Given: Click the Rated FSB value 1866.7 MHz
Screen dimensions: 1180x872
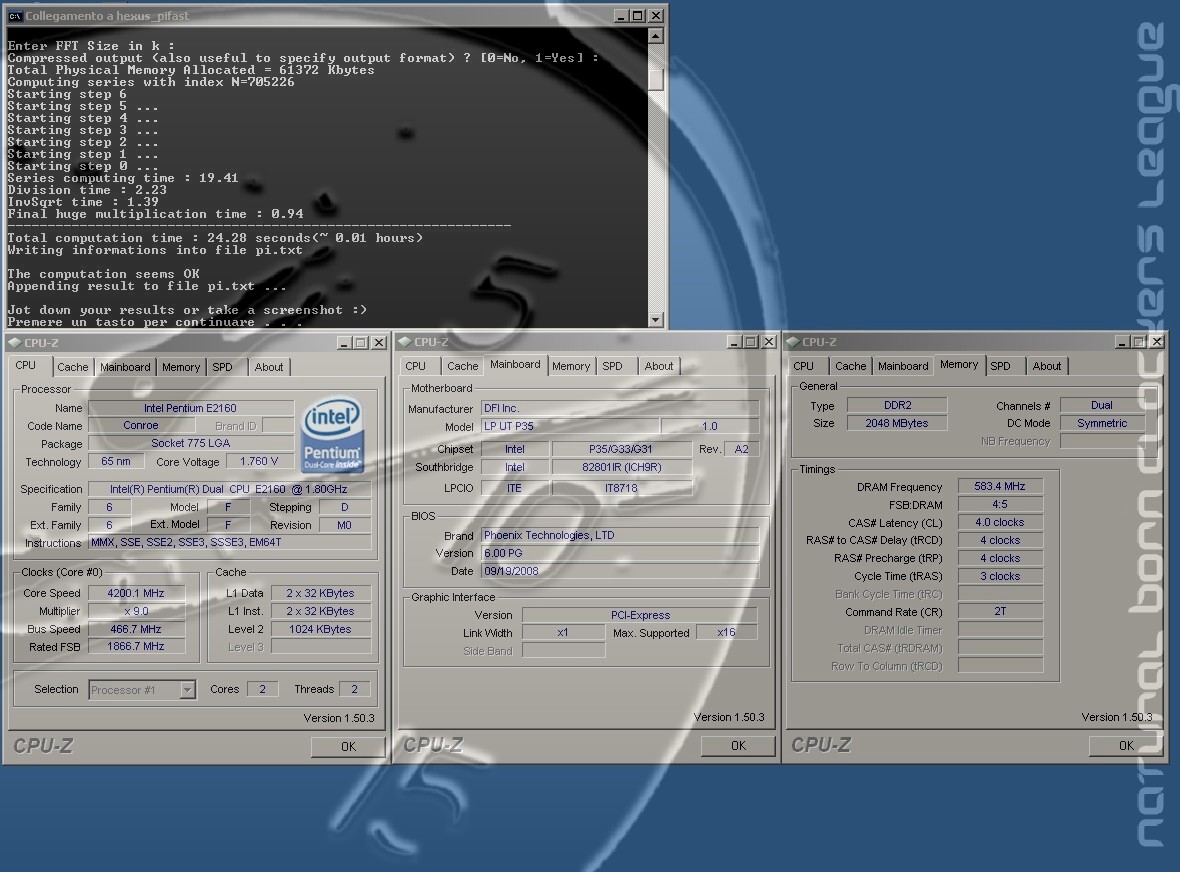Looking at the screenshot, I should pyautogui.click(x=135, y=646).
